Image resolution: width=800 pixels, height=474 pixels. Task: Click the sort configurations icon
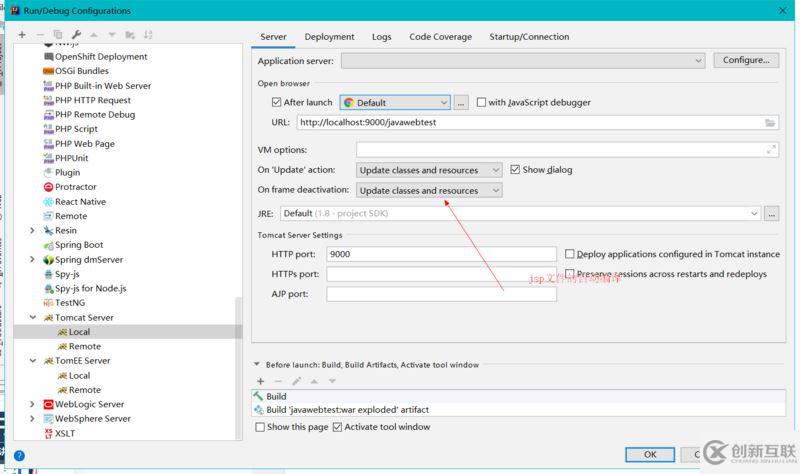point(148,35)
